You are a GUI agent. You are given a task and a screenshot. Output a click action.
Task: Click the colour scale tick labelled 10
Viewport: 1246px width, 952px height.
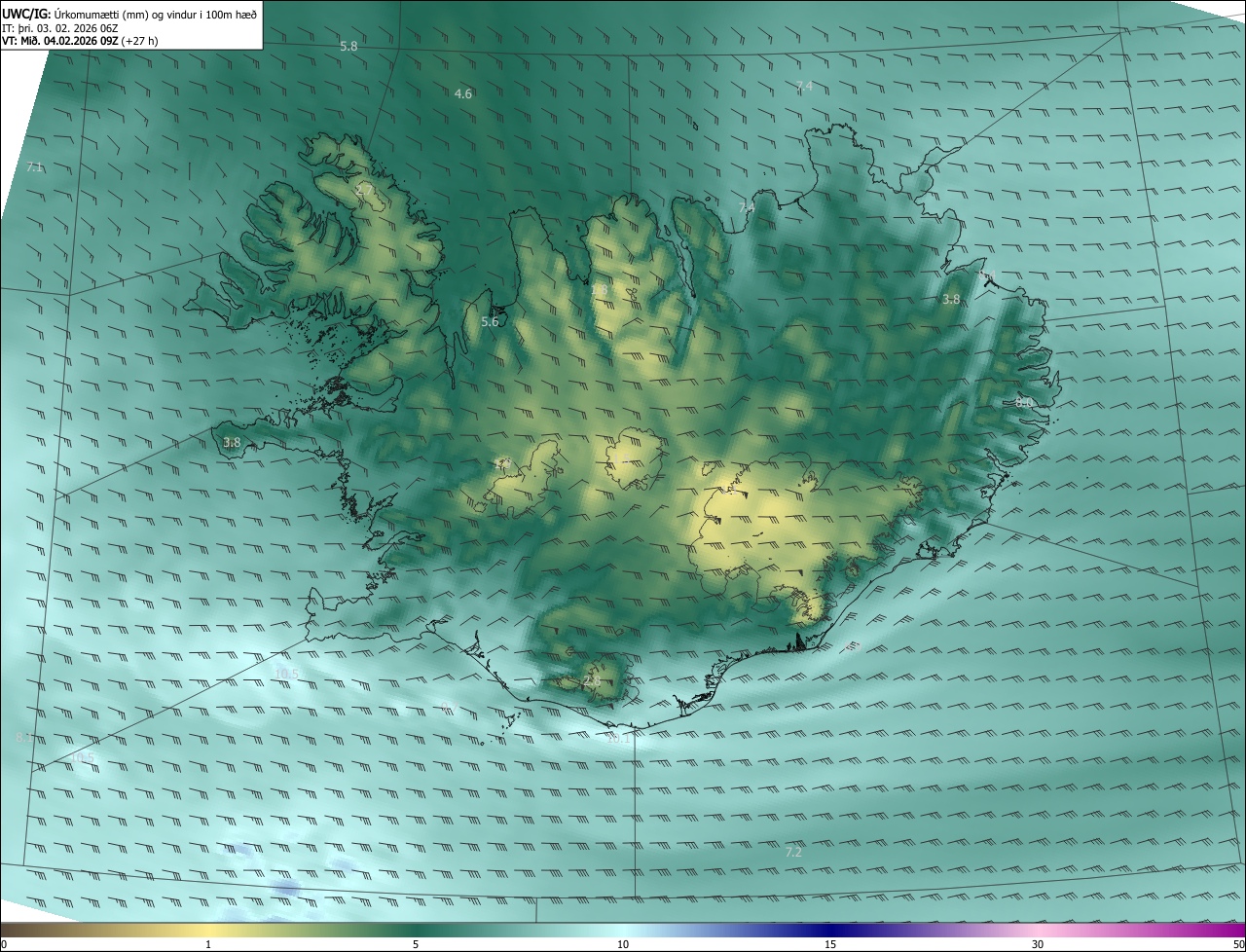[623, 944]
